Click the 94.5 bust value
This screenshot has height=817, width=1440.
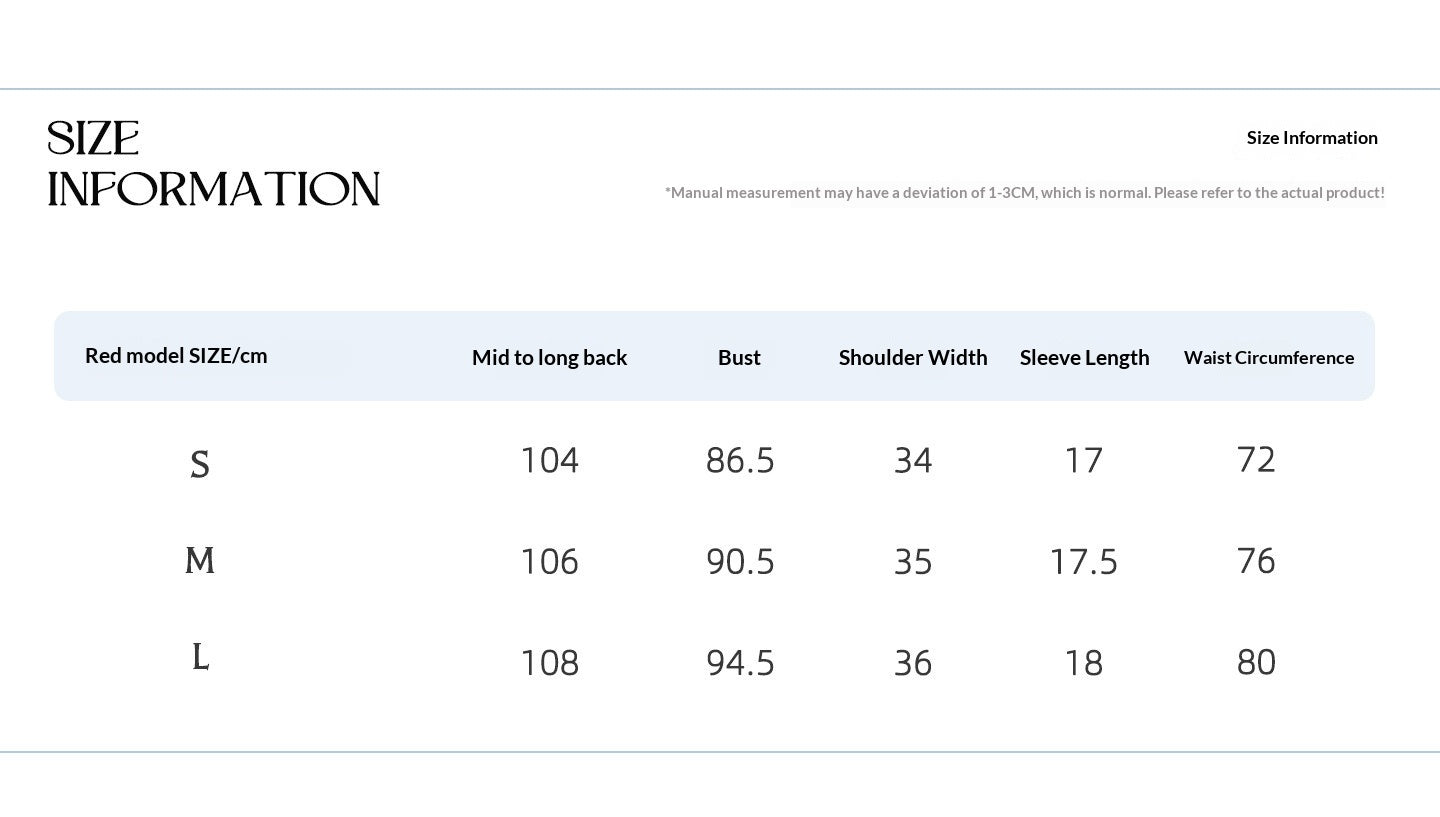[740, 663]
